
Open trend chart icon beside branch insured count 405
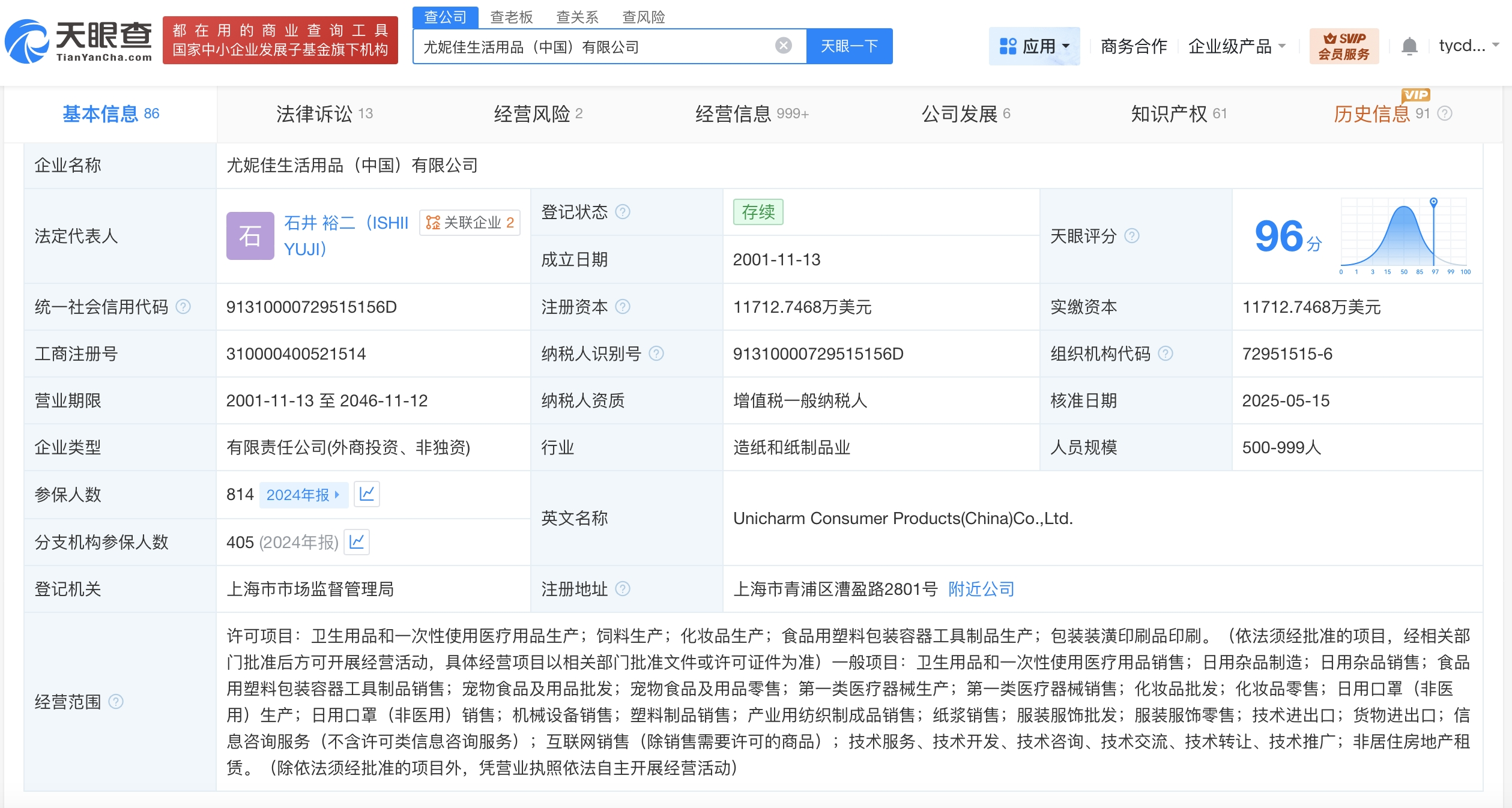pos(357,541)
